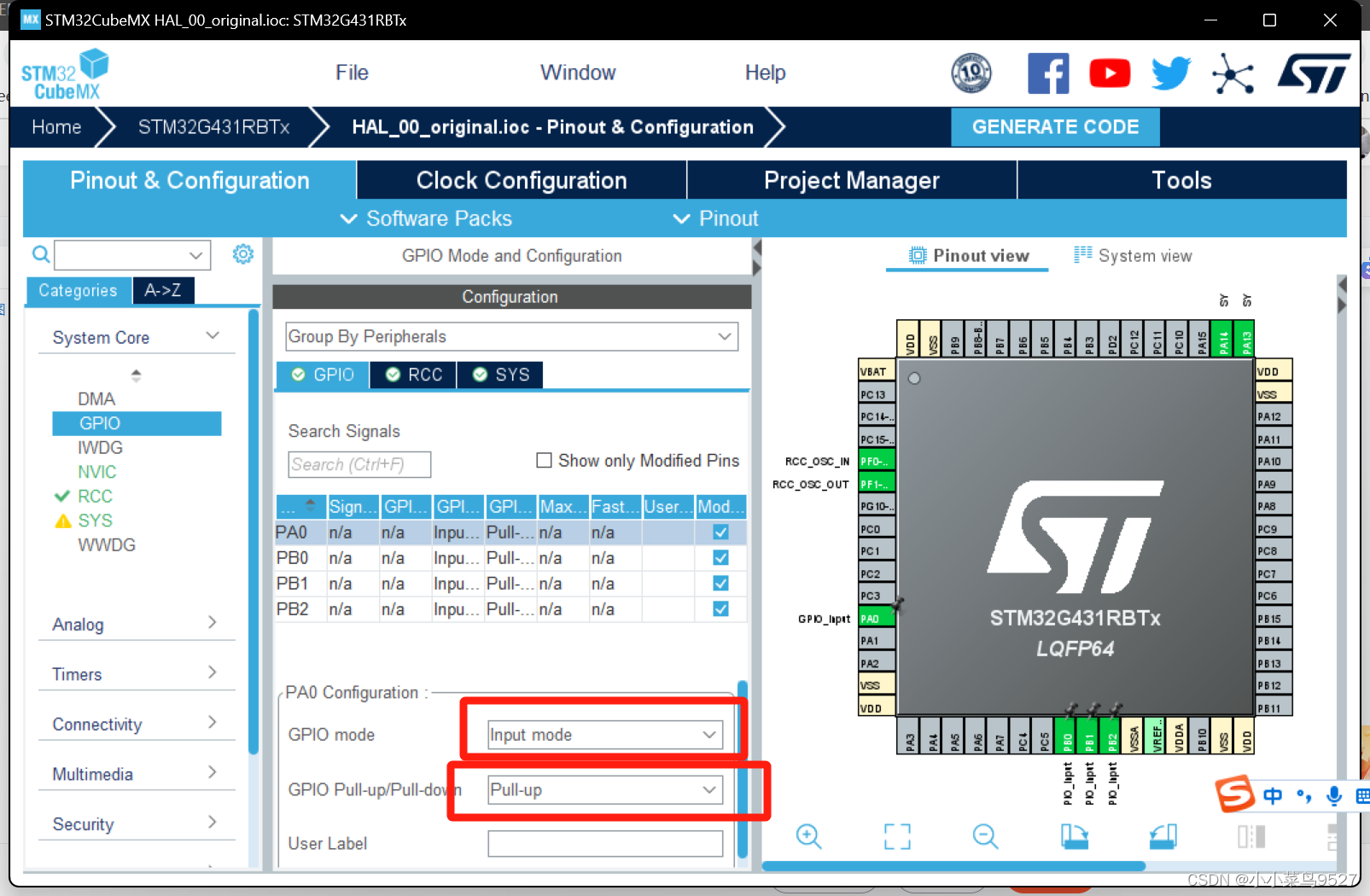Image resolution: width=1370 pixels, height=896 pixels.
Task: Expand the Timers category
Action: (213, 672)
